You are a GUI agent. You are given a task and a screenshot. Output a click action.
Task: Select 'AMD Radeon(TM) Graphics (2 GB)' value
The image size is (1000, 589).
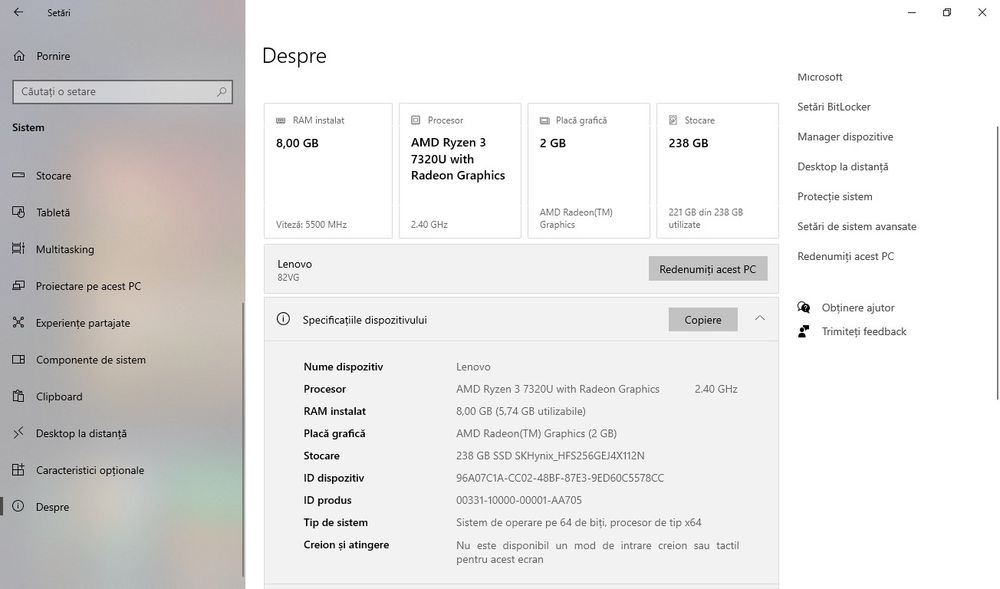click(536, 433)
